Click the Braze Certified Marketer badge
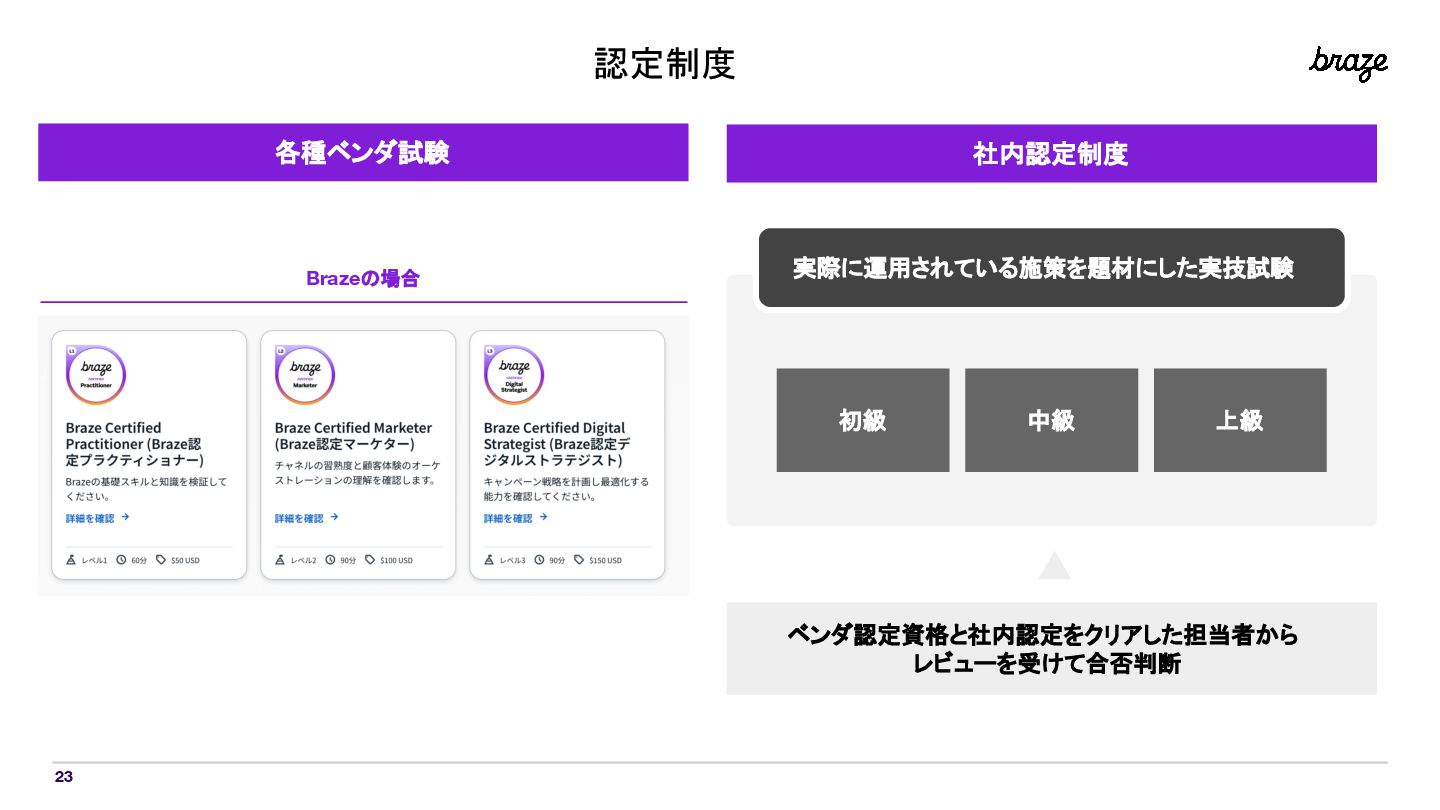1440x810 pixels. tap(305, 375)
